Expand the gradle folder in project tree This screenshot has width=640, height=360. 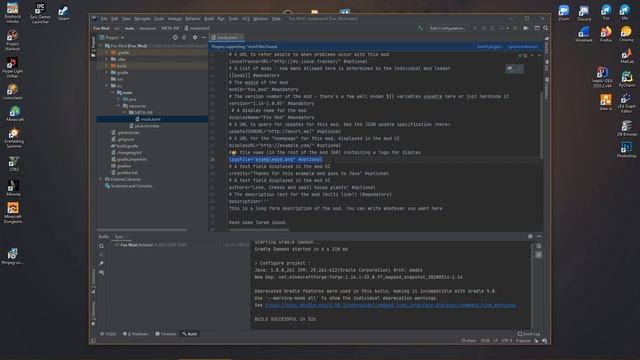[x=107, y=73]
